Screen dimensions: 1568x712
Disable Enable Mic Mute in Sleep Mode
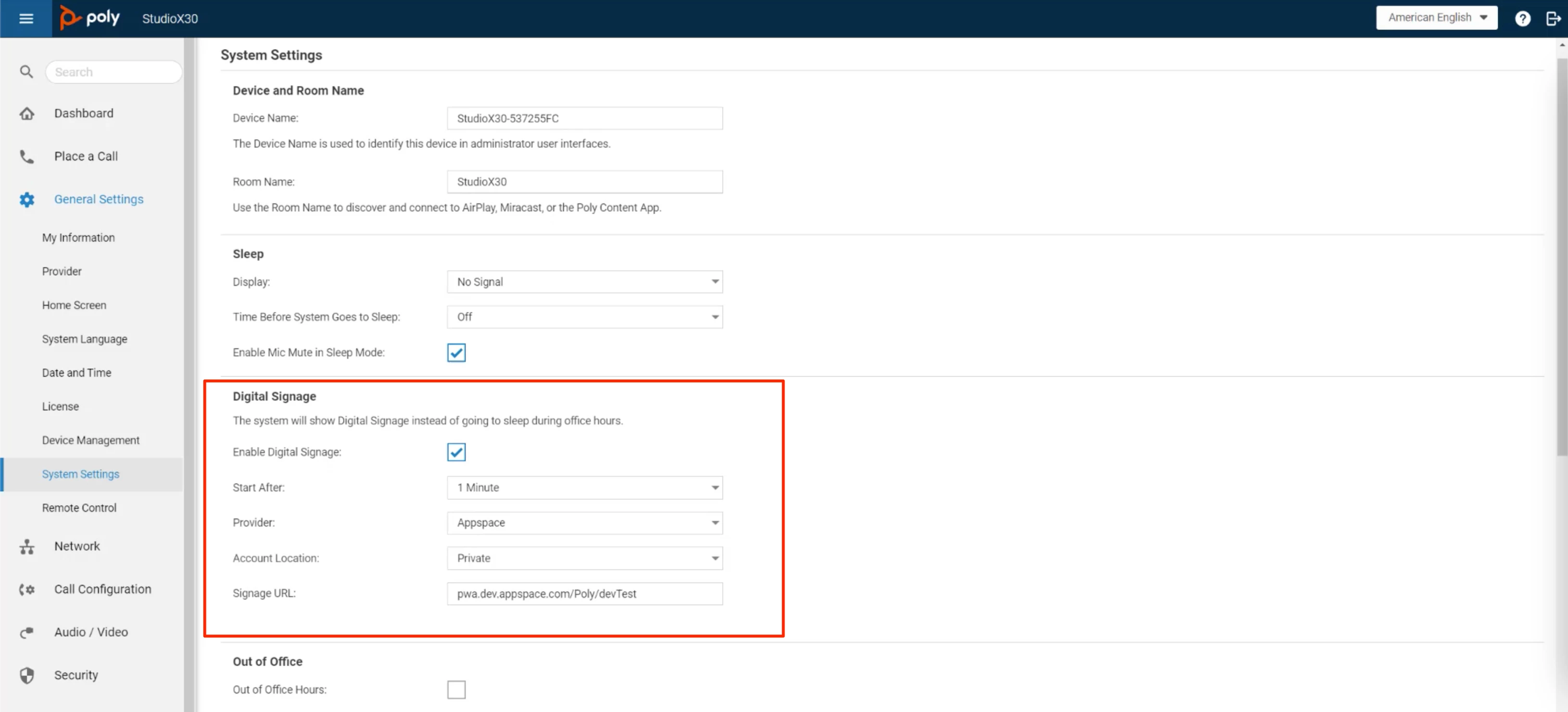tap(456, 352)
